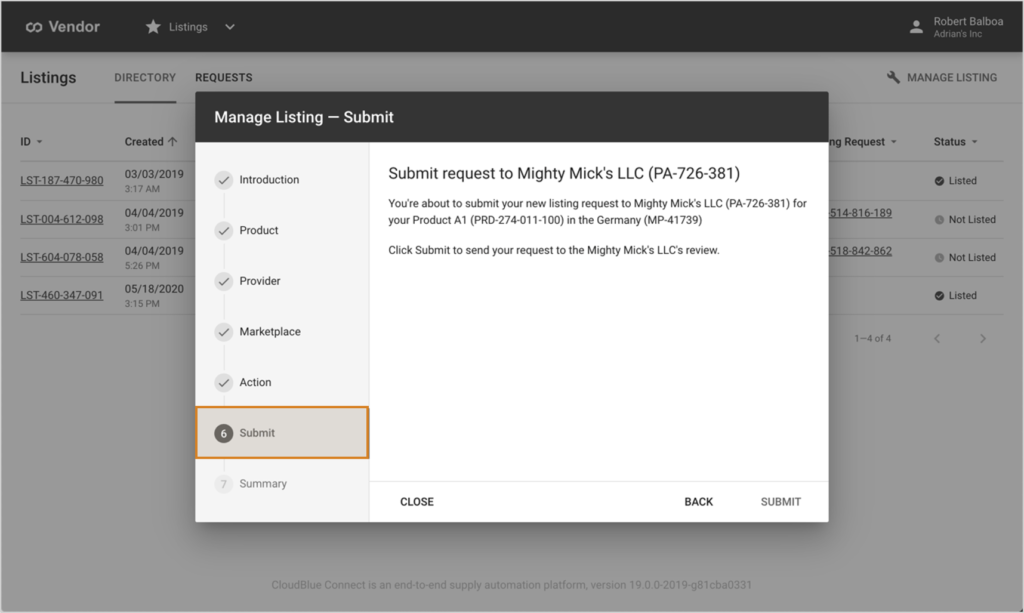Open the Listings module dropdown chevron
This screenshot has width=1024, height=613.
(x=230, y=27)
